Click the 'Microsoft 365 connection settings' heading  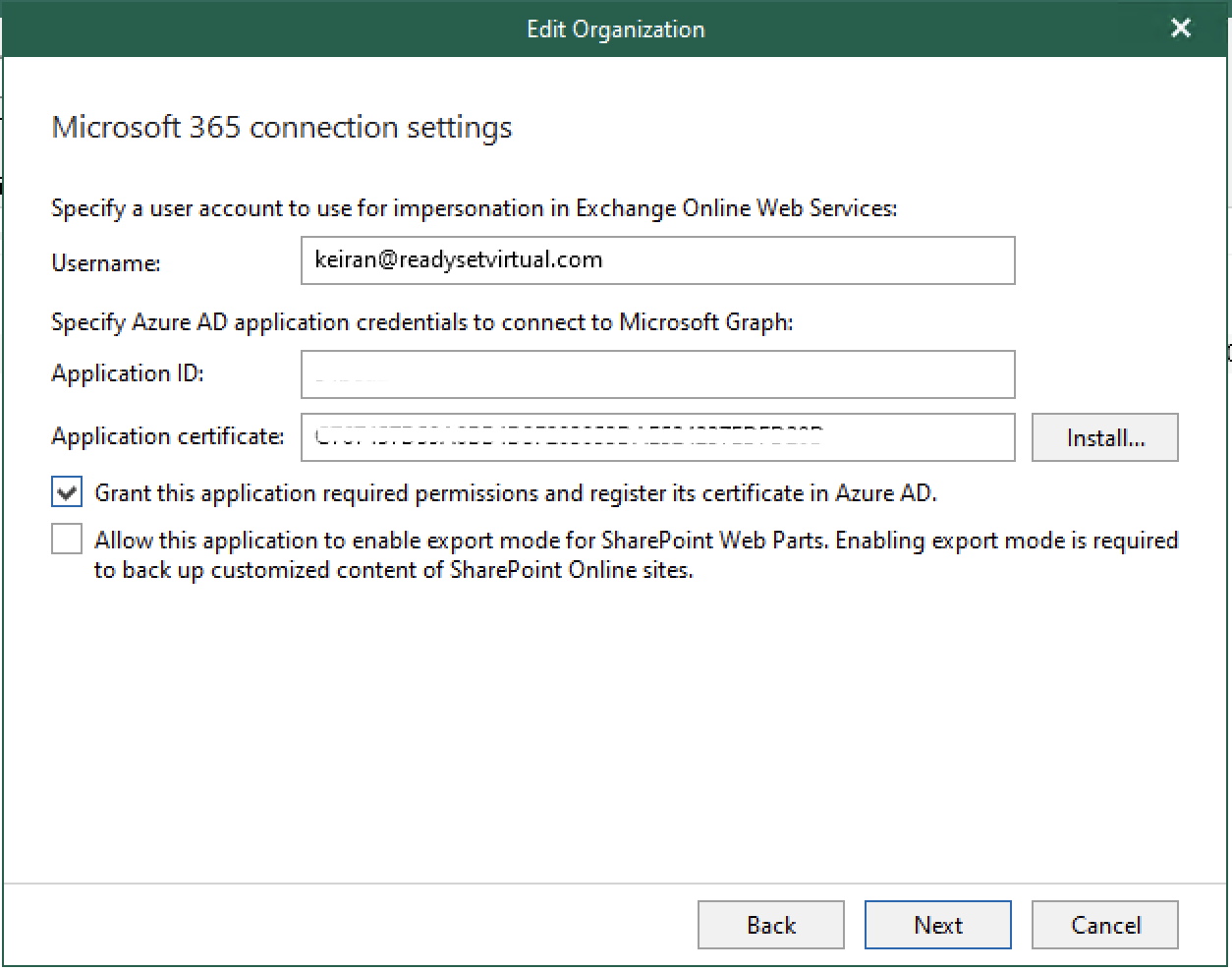[282, 128]
